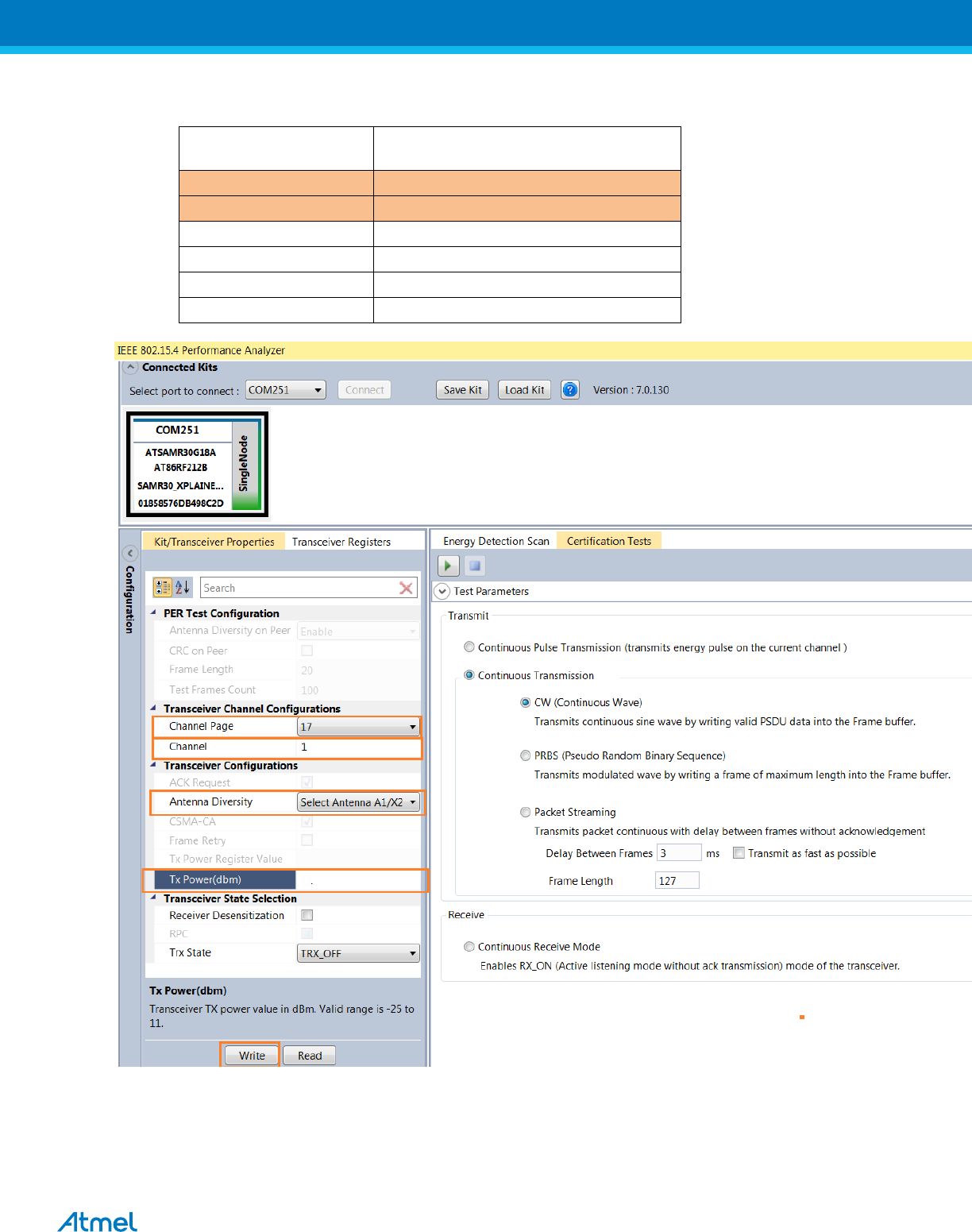
Task: Click the Frame Length 127 field
Action: [677, 880]
